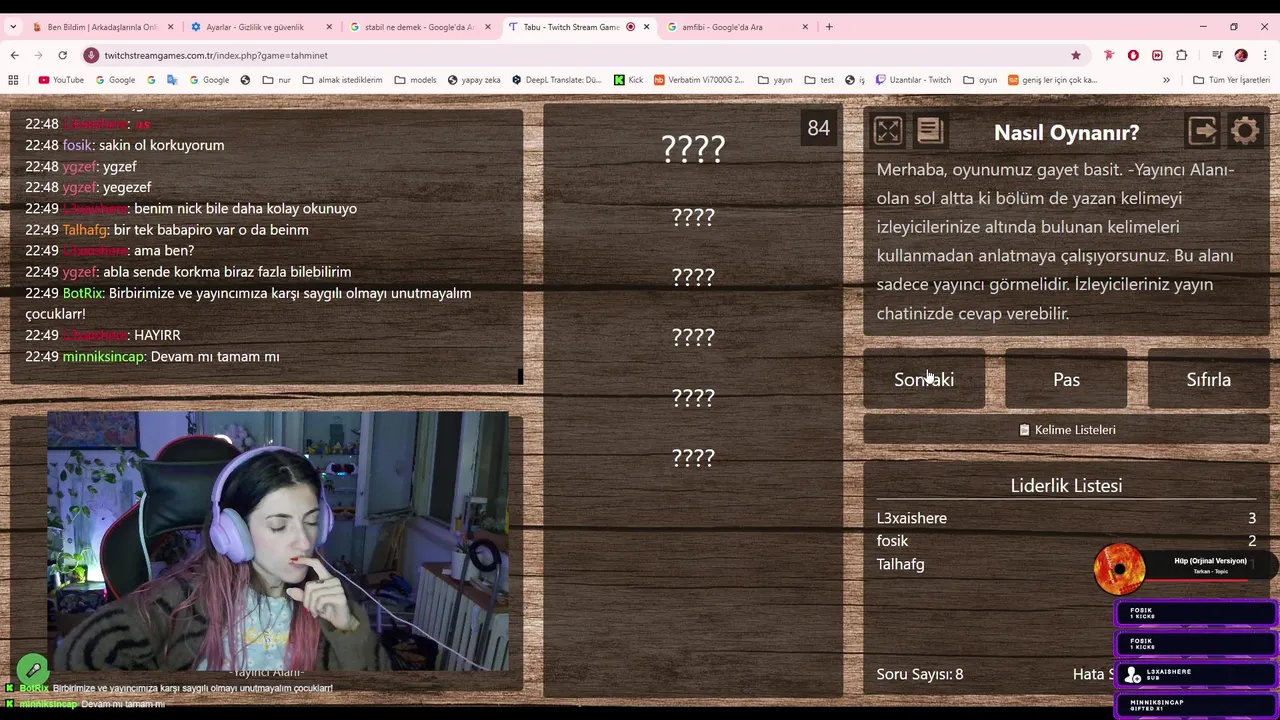
Task: Open Verbatim Vi7000G bookmark
Action: (x=699, y=80)
